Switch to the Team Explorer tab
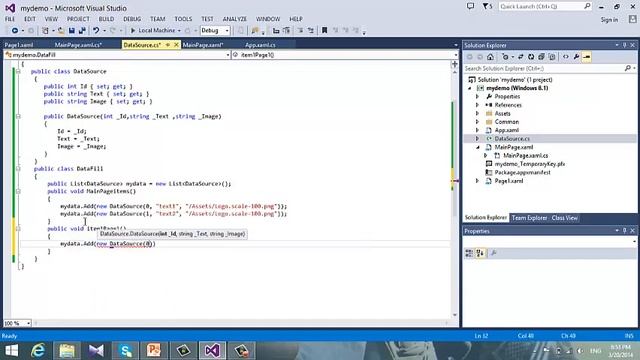640x360 pixels. tap(529, 218)
